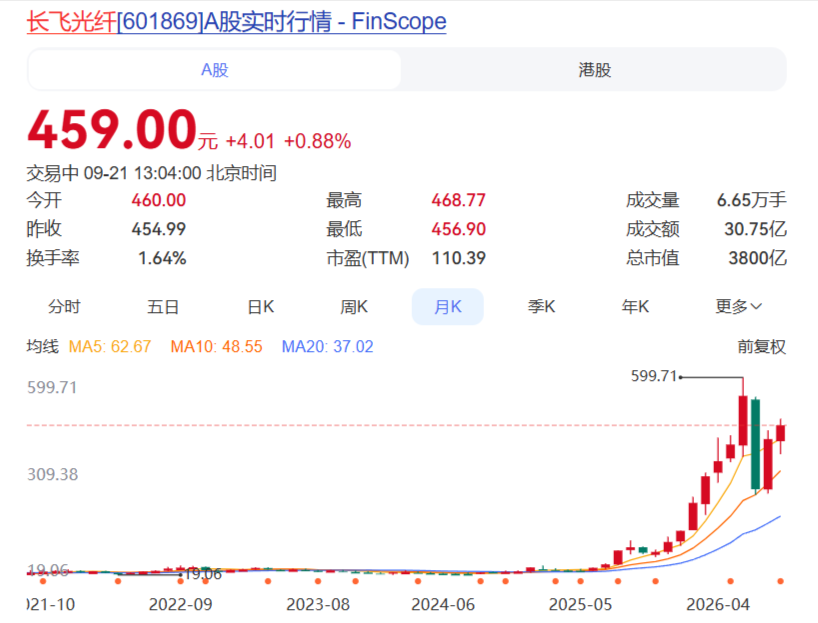Viewport: 818px width, 623px height.
Task: Click the 最高 value 468.77
Action: click(x=459, y=200)
